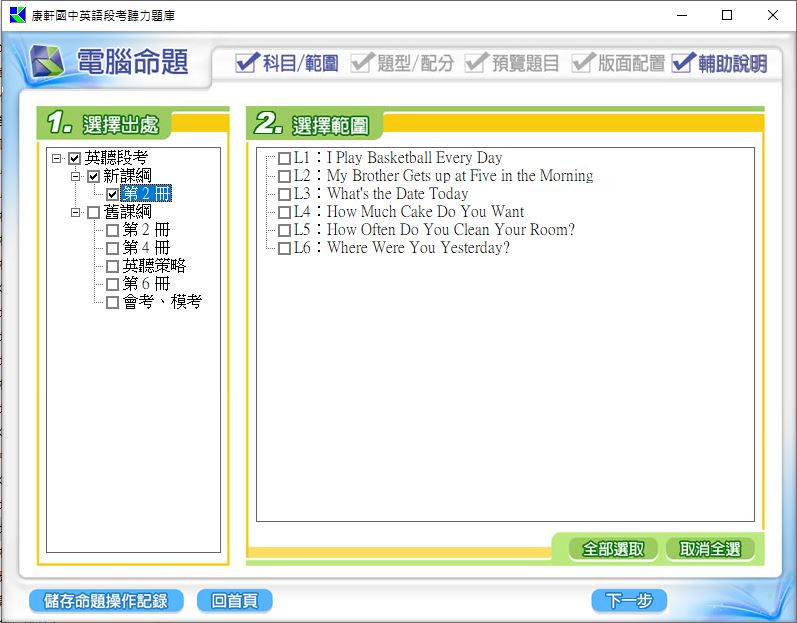Image resolution: width=797 pixels, height=623 pixels.
Task: Check the 英聽策略 checkbox
Action: (113, 266)
